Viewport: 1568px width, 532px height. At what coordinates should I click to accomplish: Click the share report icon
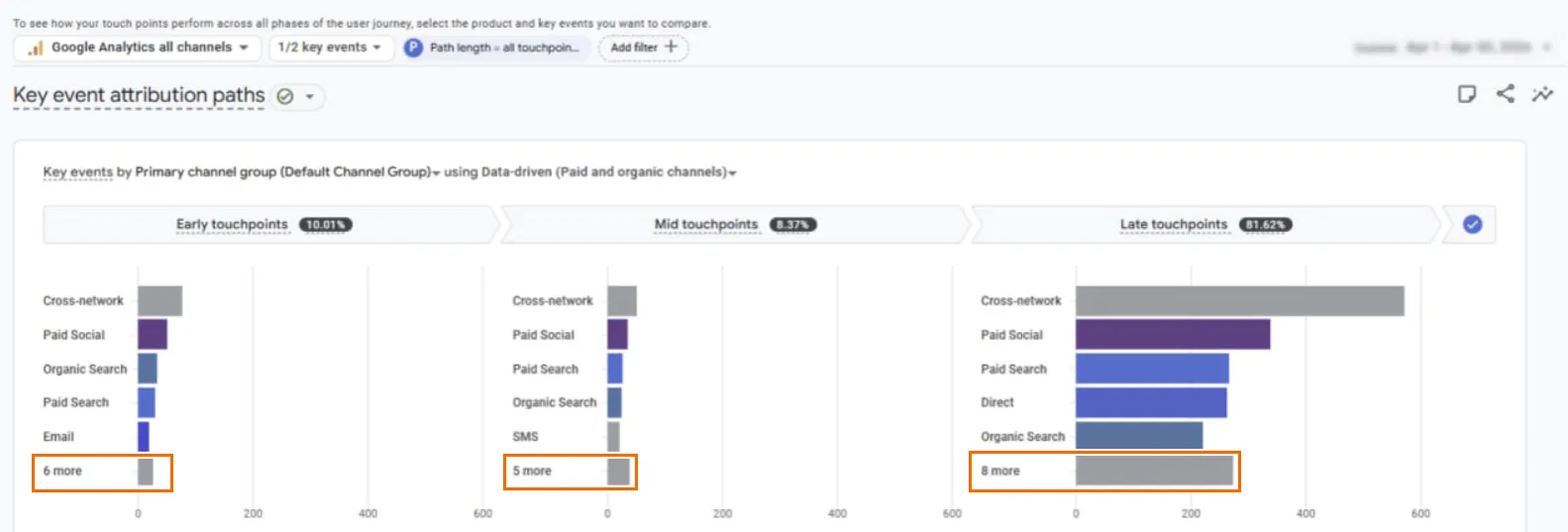(x=1505, y=93)
